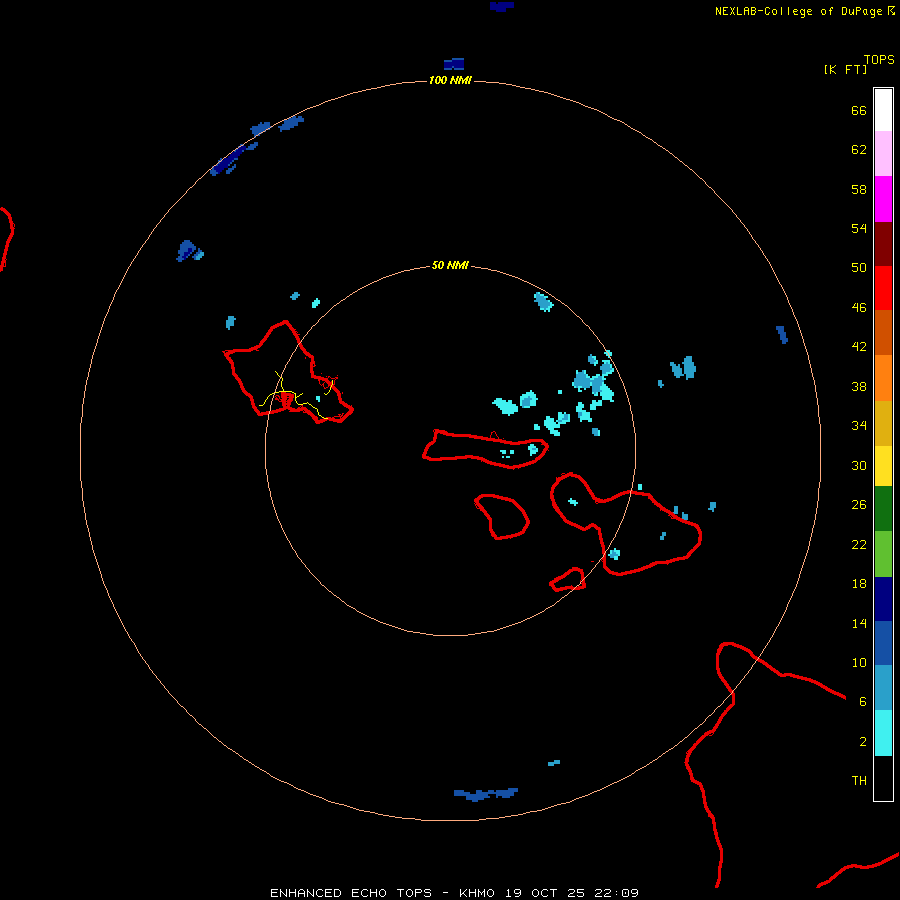Screen dimensions: 900x900
Task: Pick the legend value 26
Action: (859, 505)
